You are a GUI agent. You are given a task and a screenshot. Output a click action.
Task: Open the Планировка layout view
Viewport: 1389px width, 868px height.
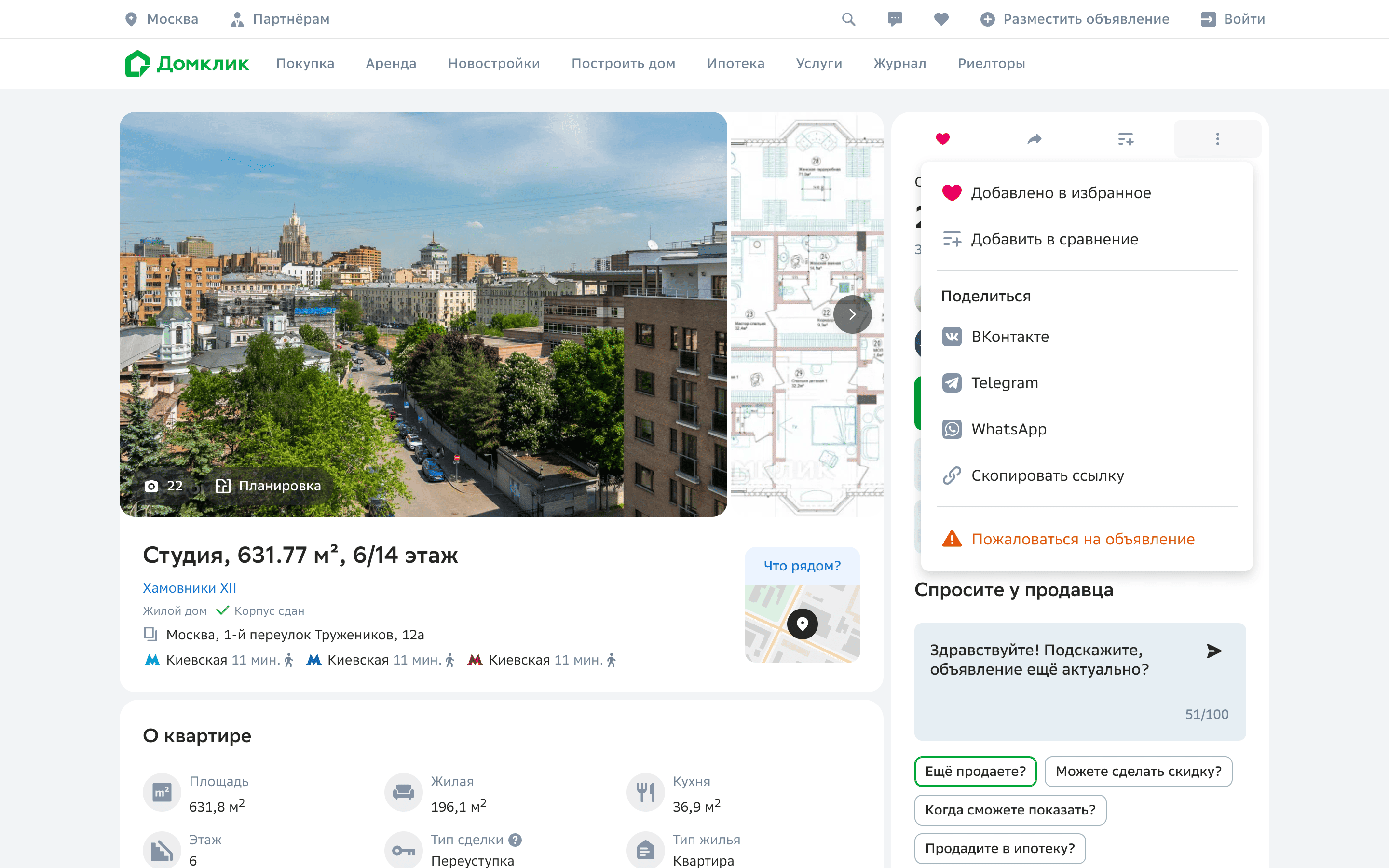pyautogui.click(x=269, y=486)
